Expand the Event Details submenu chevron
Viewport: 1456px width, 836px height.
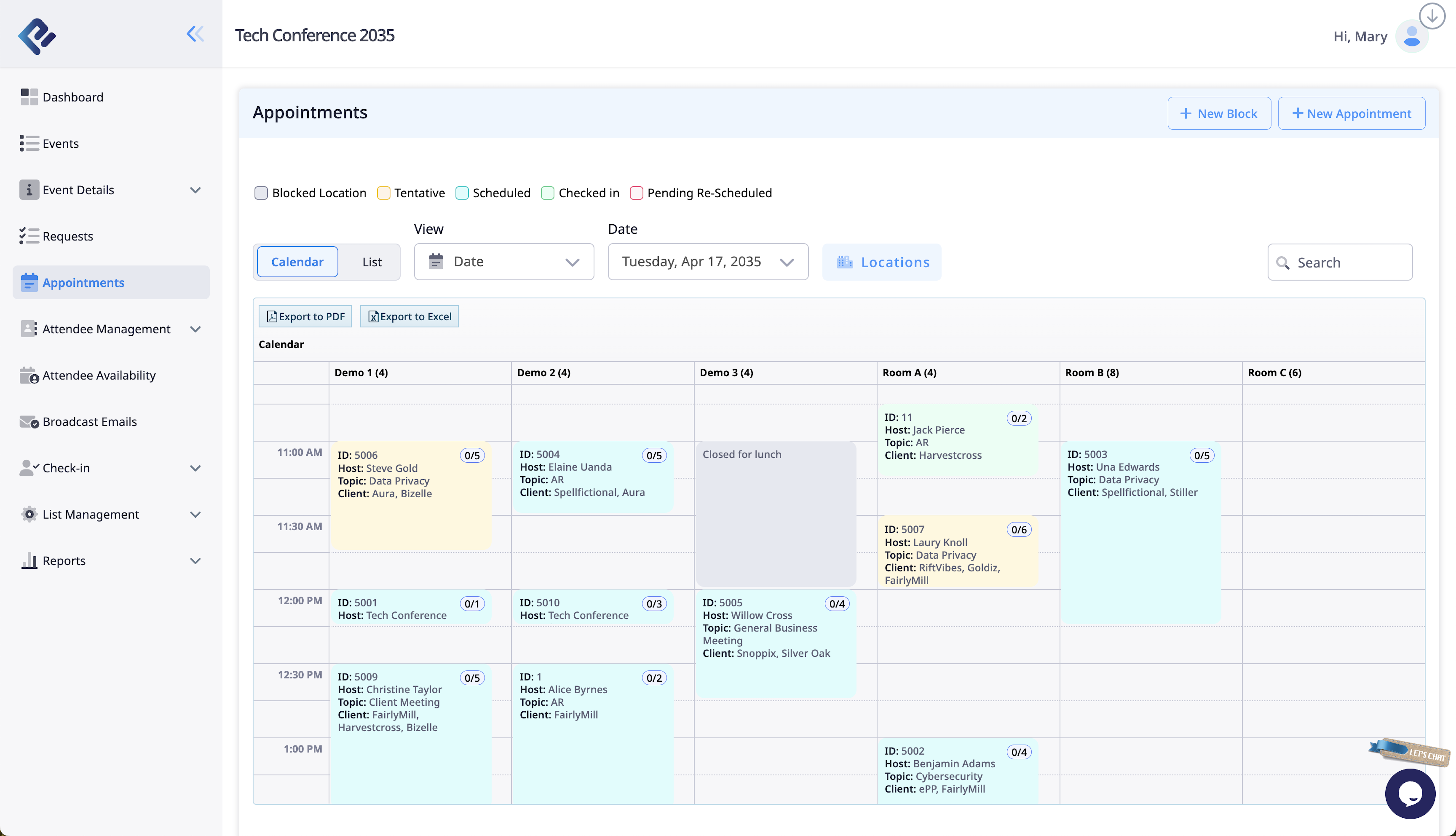195,190
